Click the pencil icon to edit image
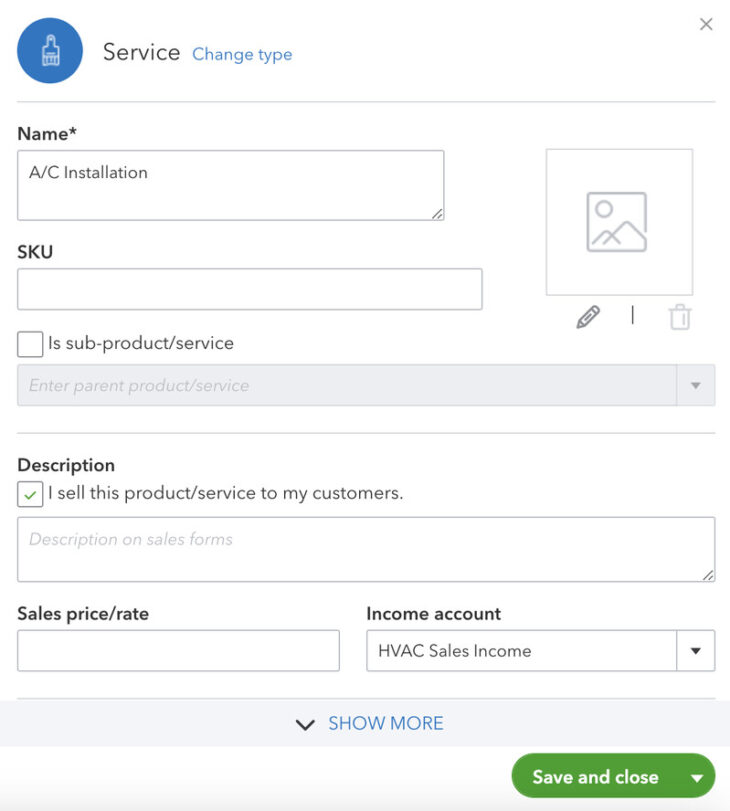 pos(589,316)
